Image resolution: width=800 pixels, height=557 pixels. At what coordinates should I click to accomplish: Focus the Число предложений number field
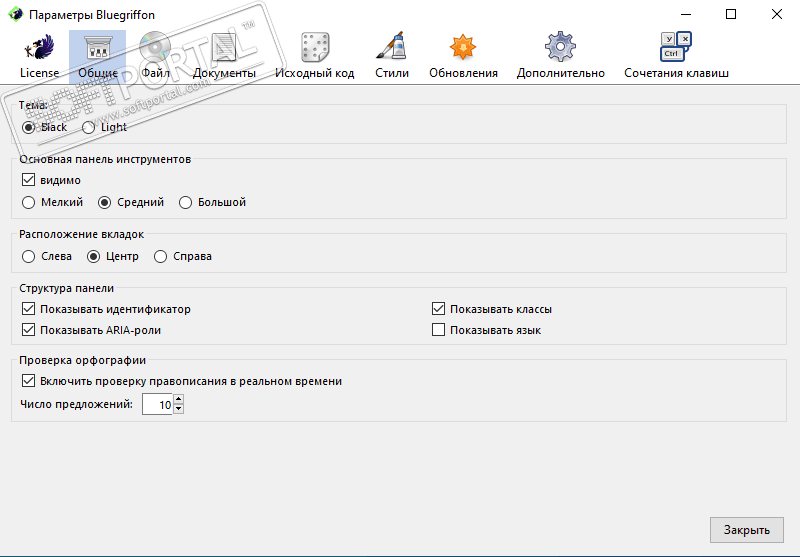coord(158,404)
